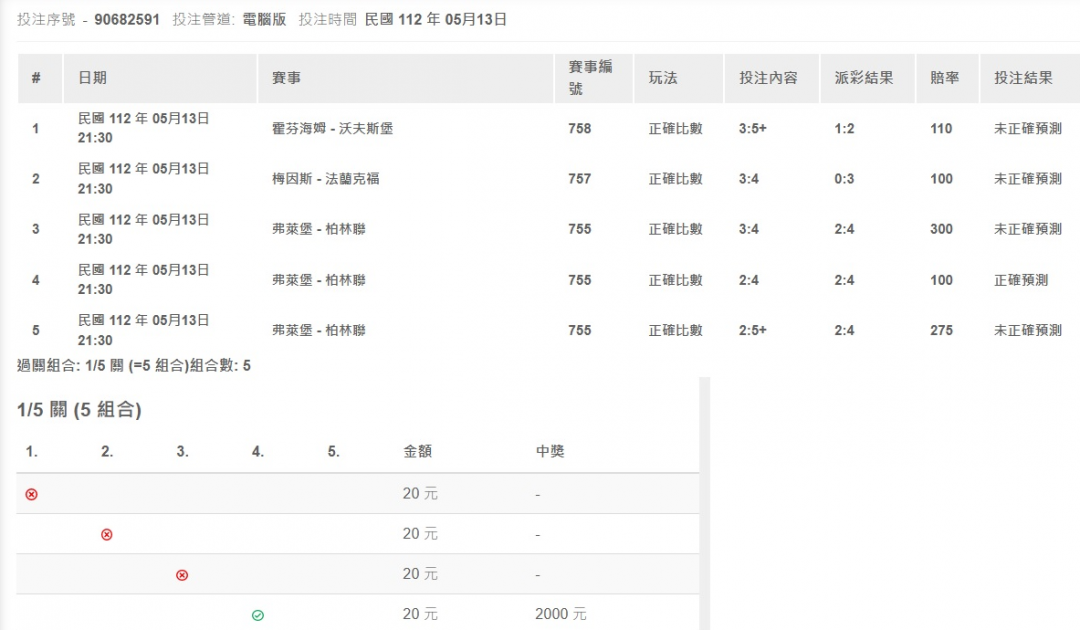The width and height of the screenshot is (1080, 630).
Task: Click 弗萊堡 - 柏林聯 in row 4
Action: [x=319, y=280]
